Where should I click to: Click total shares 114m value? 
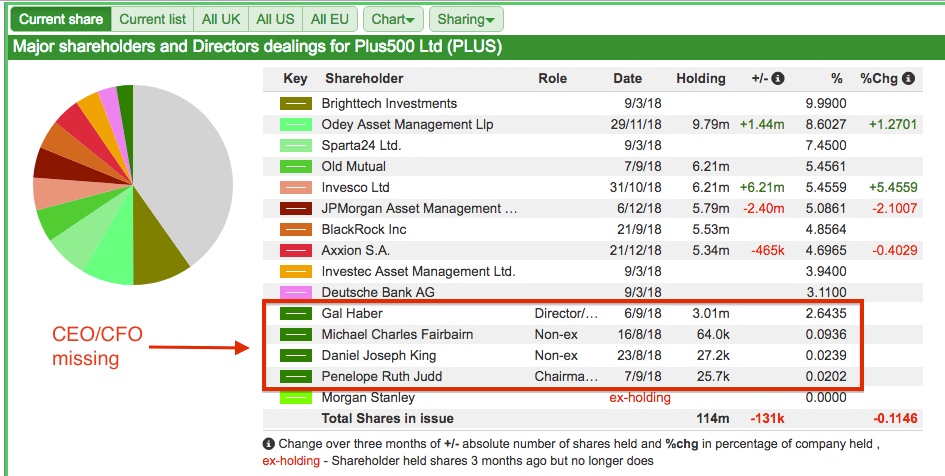coord(713,419)
